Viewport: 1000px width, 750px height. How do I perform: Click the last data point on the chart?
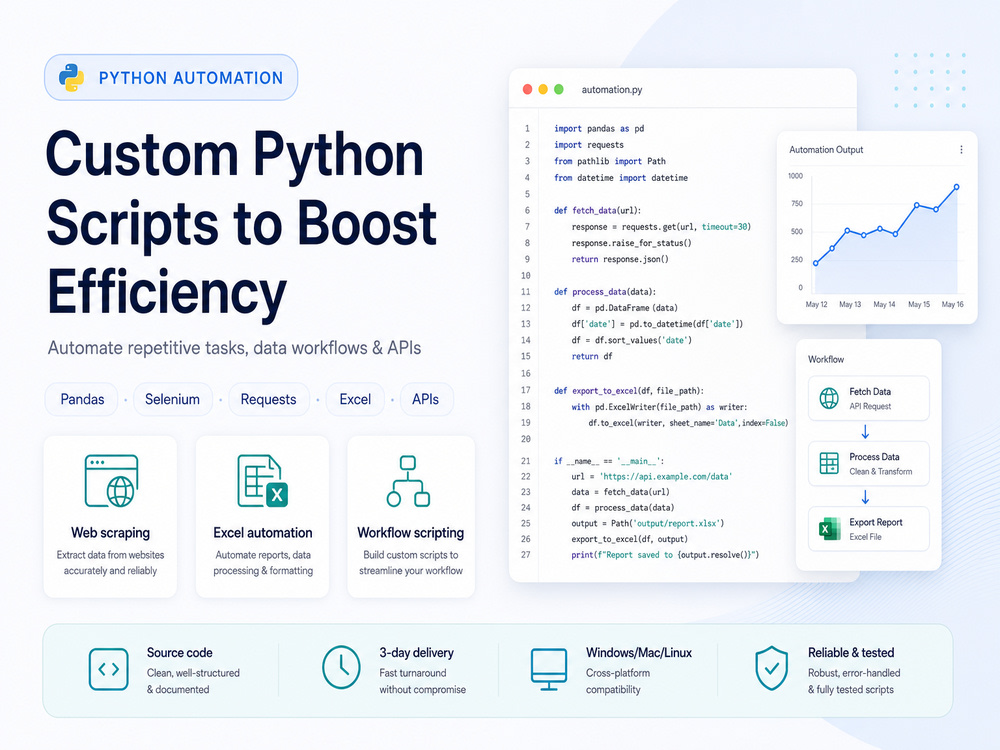point(957,187)
